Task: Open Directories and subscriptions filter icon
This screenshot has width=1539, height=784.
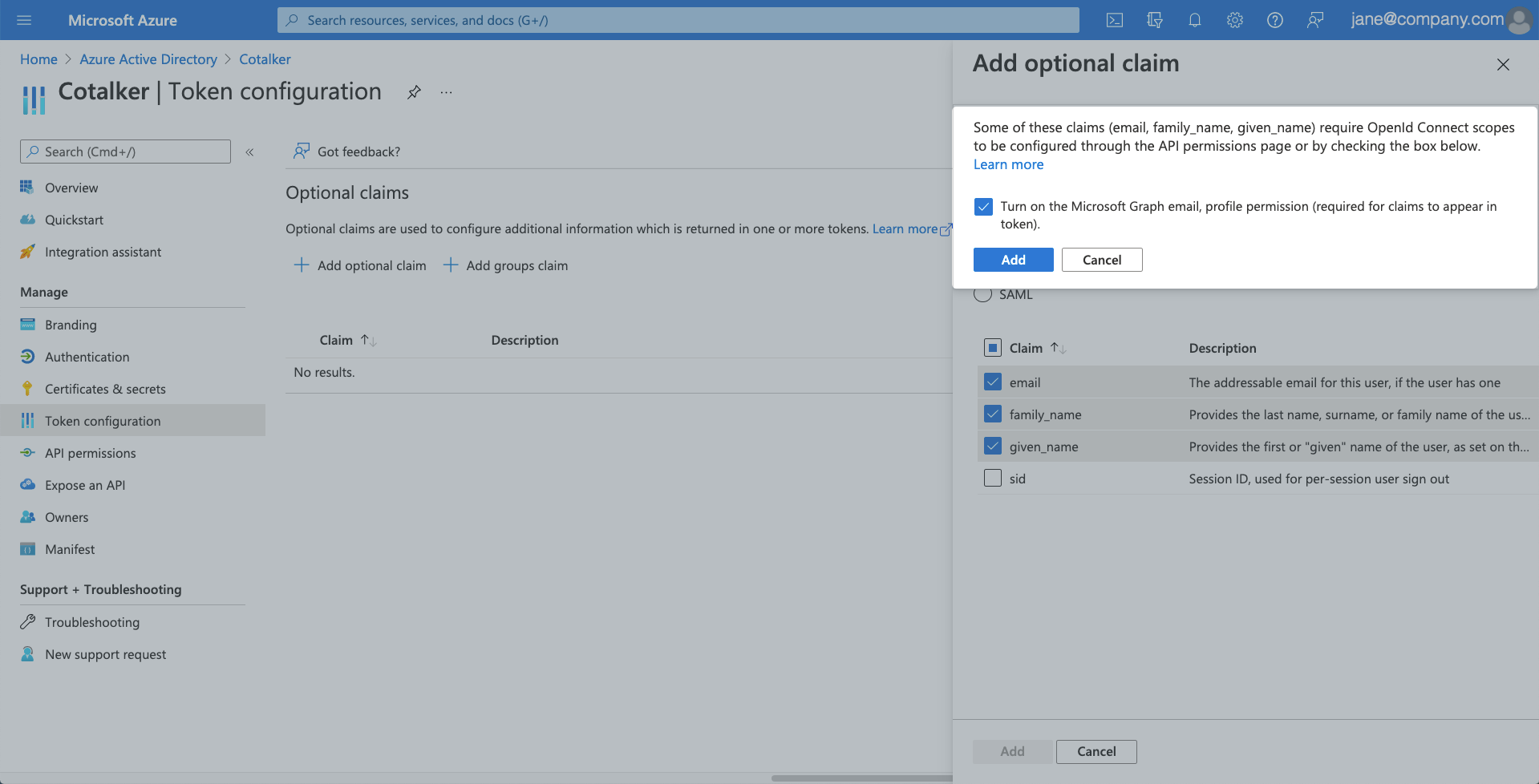Action: (1155, 20)
